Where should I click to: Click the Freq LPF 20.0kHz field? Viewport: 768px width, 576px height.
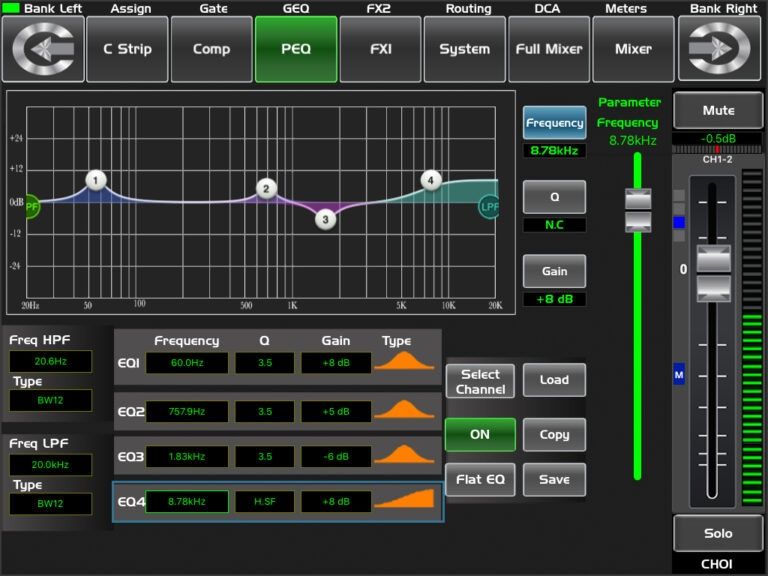pyautogui.click(x=50, y=464)
